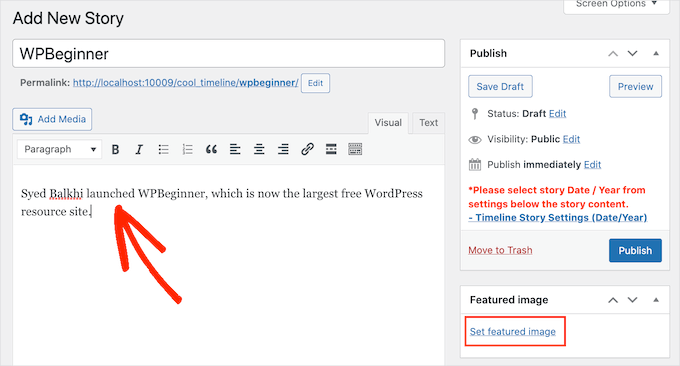
Task: Move the Publish panel up
Action: (x=613, y=54)
